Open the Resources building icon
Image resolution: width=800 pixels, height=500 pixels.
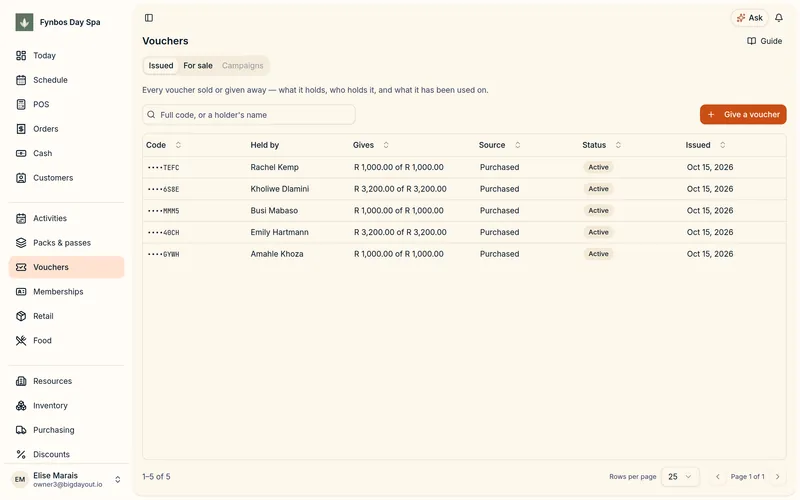click(x=21, y=381)
